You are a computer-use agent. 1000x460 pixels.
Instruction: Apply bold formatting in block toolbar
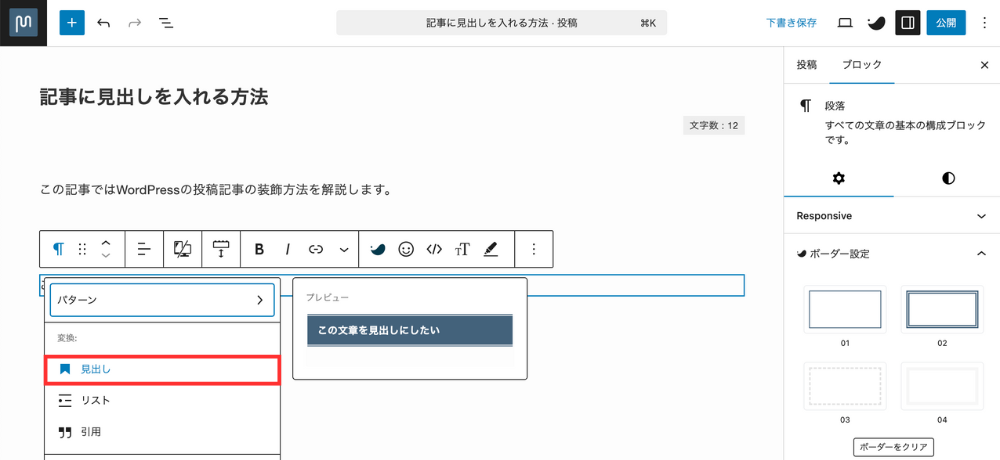(259, 249)
